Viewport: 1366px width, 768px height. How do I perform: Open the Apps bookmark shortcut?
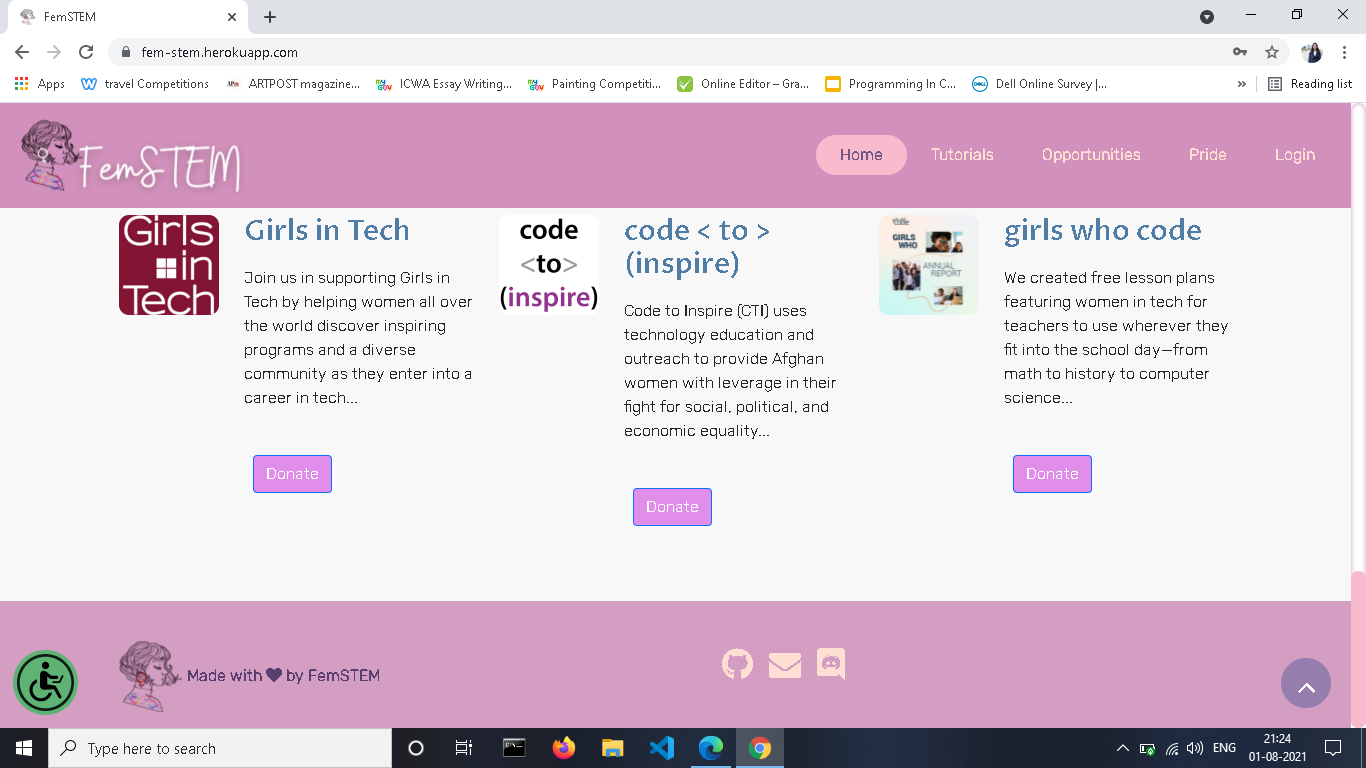(40, 84)
